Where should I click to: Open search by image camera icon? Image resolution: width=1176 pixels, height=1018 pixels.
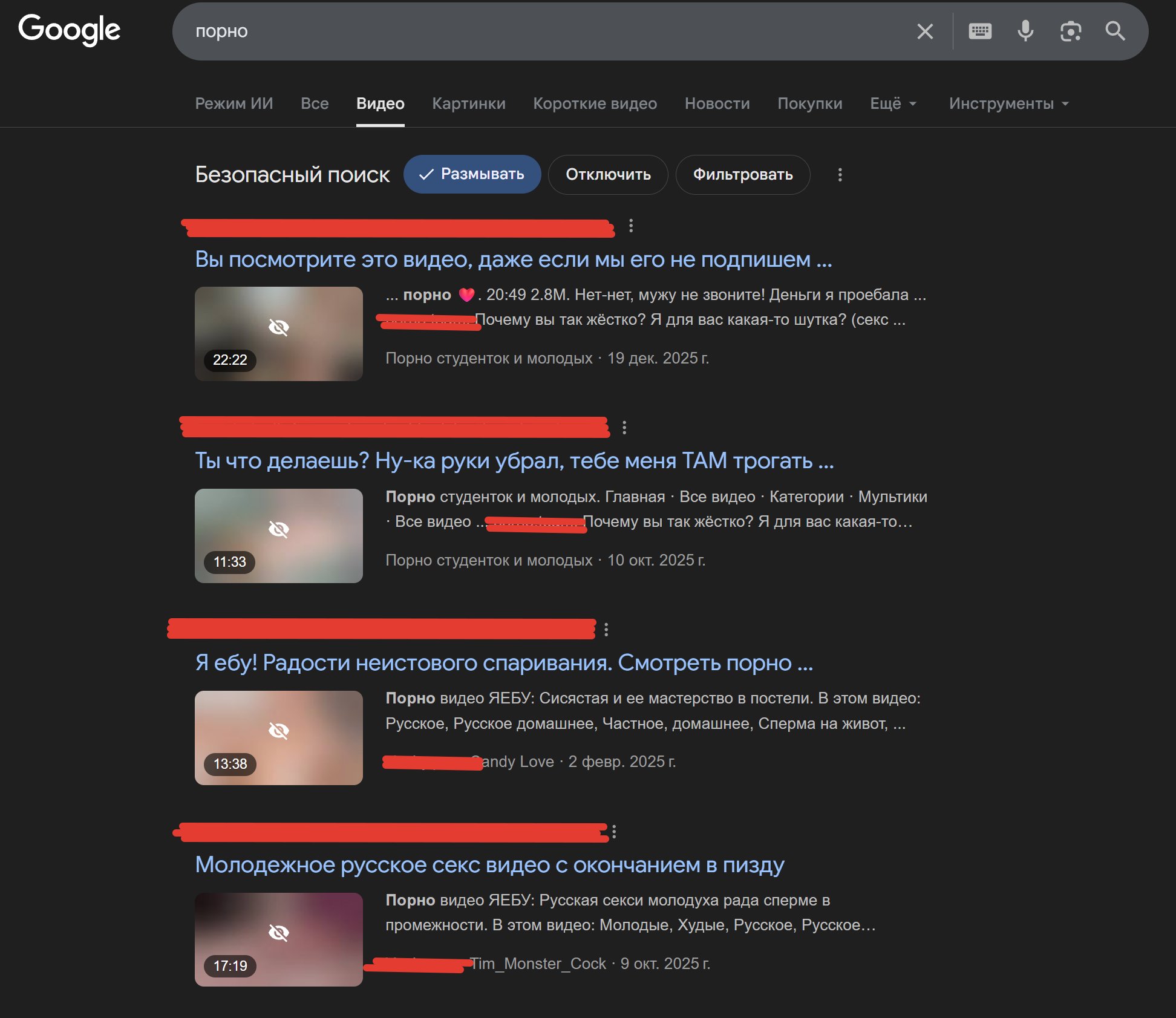tap(1071, 31)
